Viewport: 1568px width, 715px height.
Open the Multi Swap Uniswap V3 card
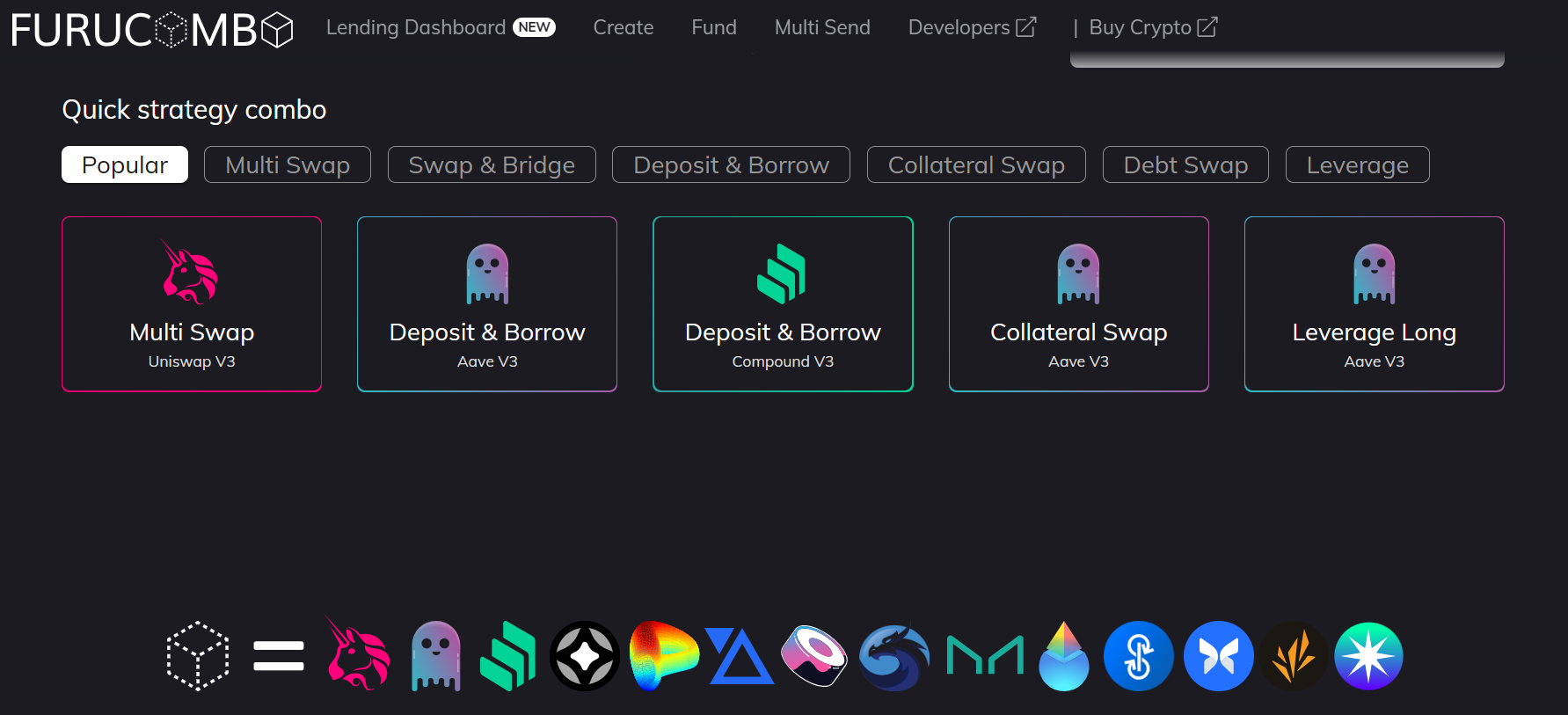pyautogui.click(x=192, y=303)
